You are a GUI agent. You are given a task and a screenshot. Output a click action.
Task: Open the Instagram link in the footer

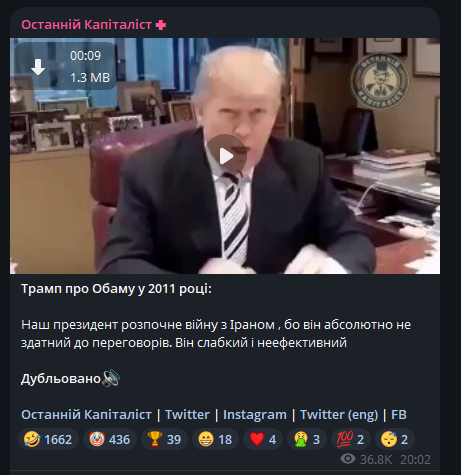coord(255,415)
